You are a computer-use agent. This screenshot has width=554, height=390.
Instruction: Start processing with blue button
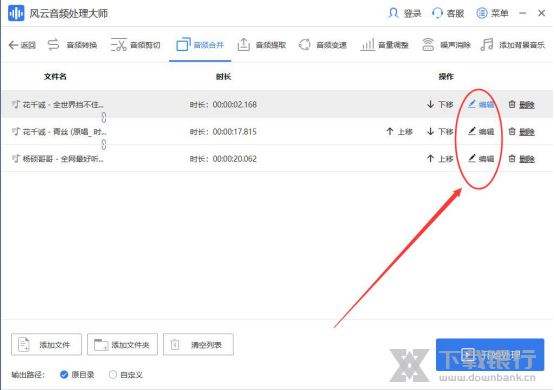pos(490,355)
